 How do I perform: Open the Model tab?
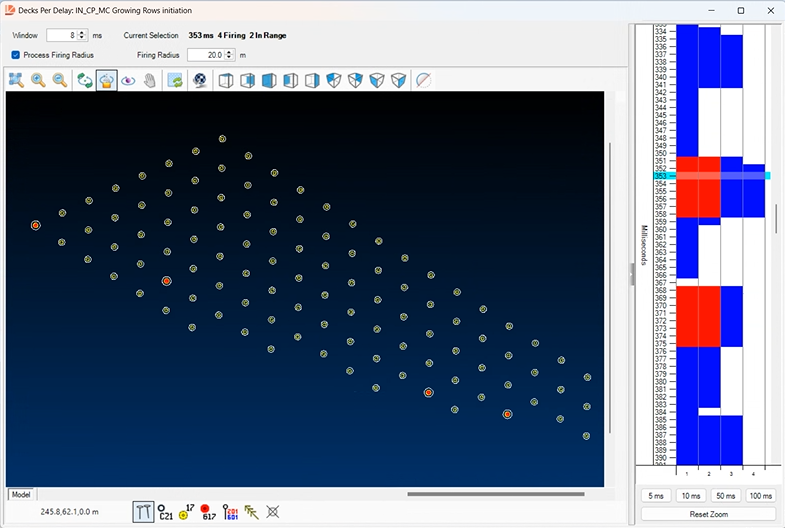pyautogui.click(x=20, y=495)
